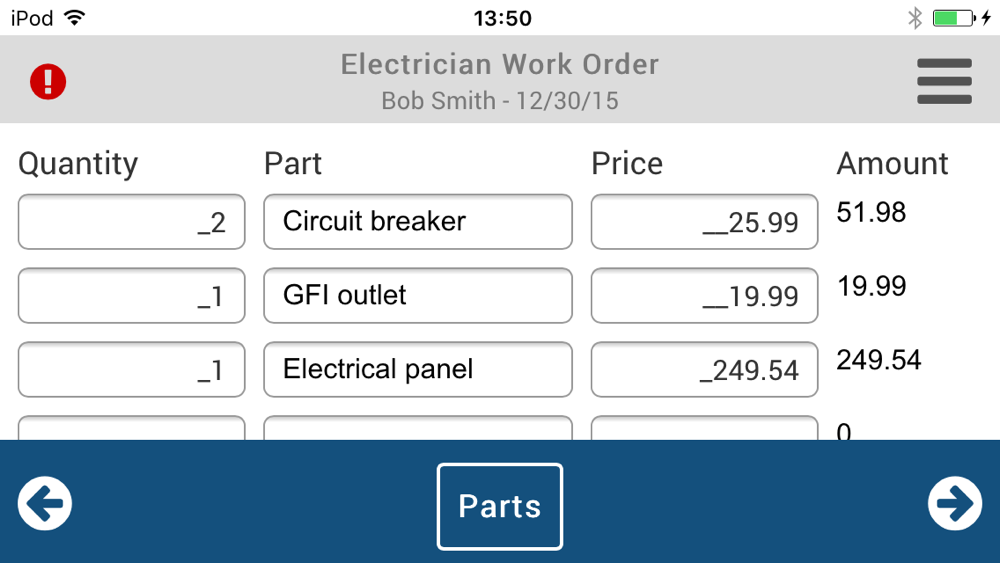Edit quantity field for Circuit breaker
Image resolution: width=1000 pixels, height=563 pixels.
pos(131,222)
